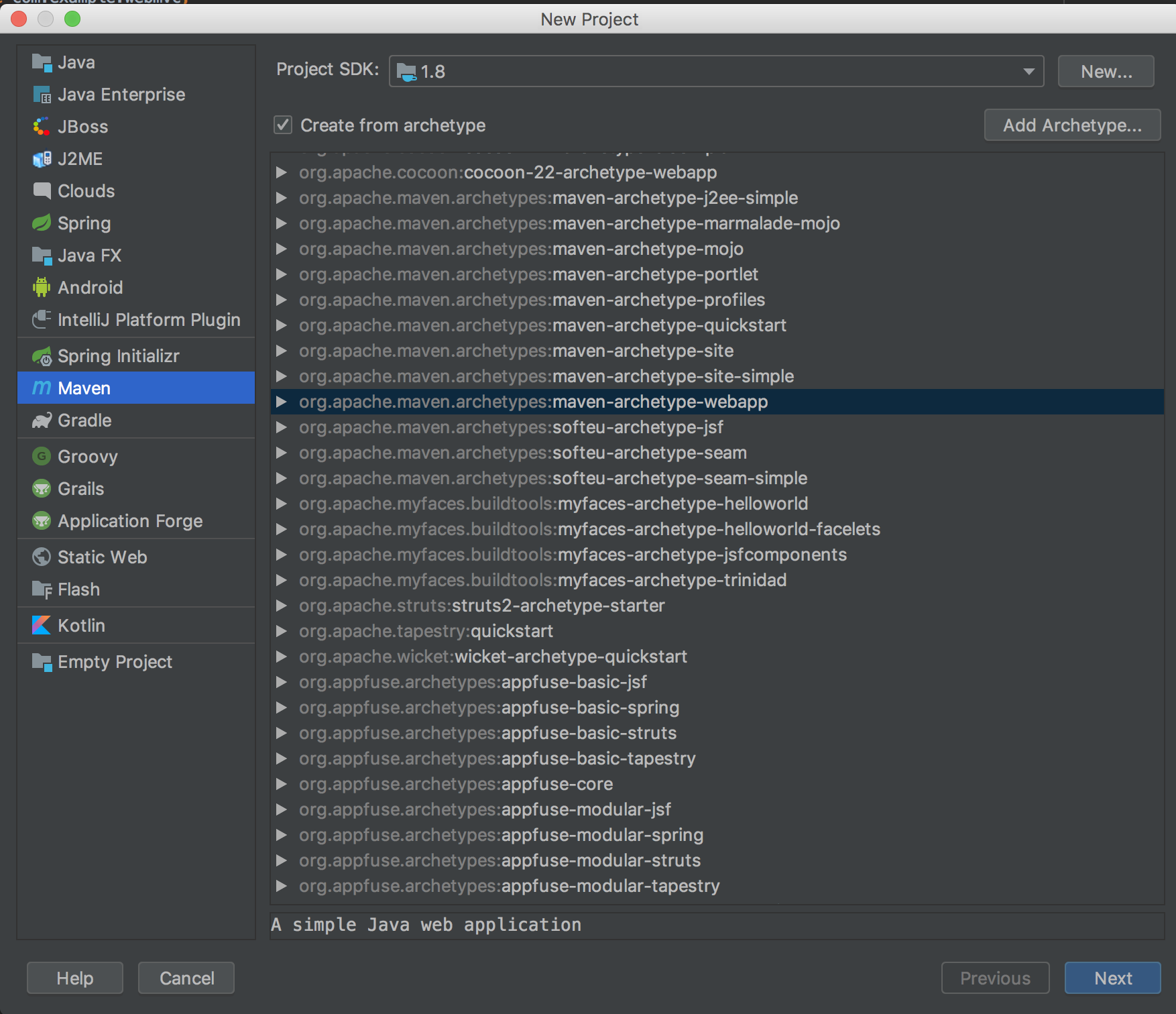Select Empty Project label
The image size is (1176, 1014).
coord(115,662)
